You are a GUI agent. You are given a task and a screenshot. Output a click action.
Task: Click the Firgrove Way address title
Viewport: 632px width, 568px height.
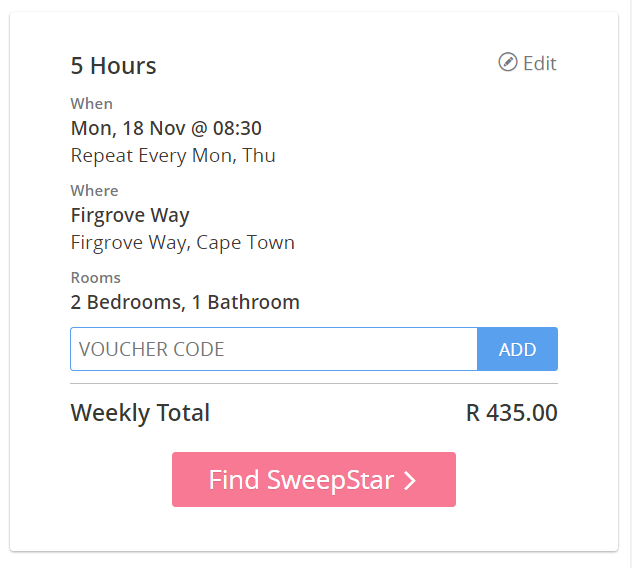130,215
